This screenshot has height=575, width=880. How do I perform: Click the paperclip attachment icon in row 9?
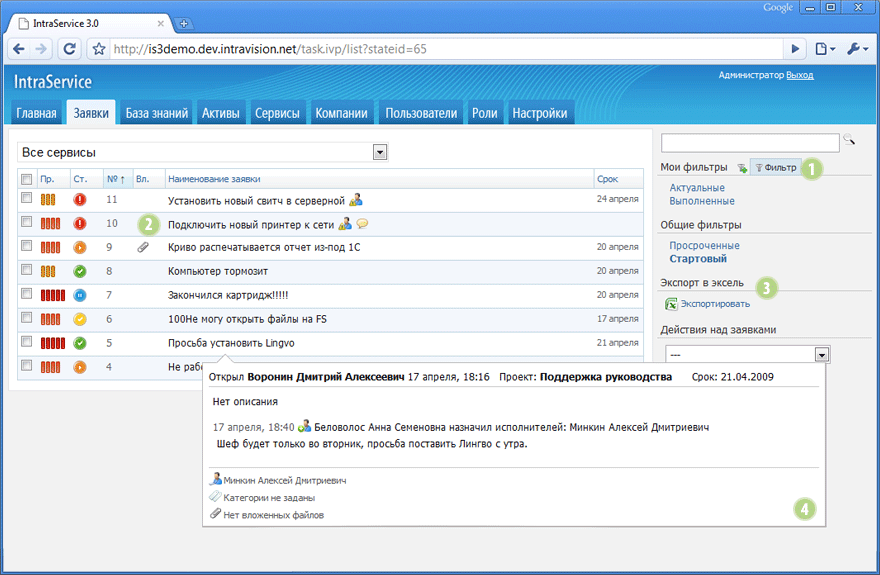point(143,247)
